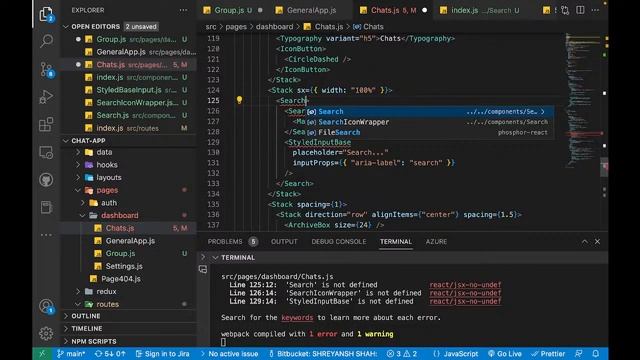Click the split editor icon
The height and width of the screenshot is (360, 640).
coord(580,10)
